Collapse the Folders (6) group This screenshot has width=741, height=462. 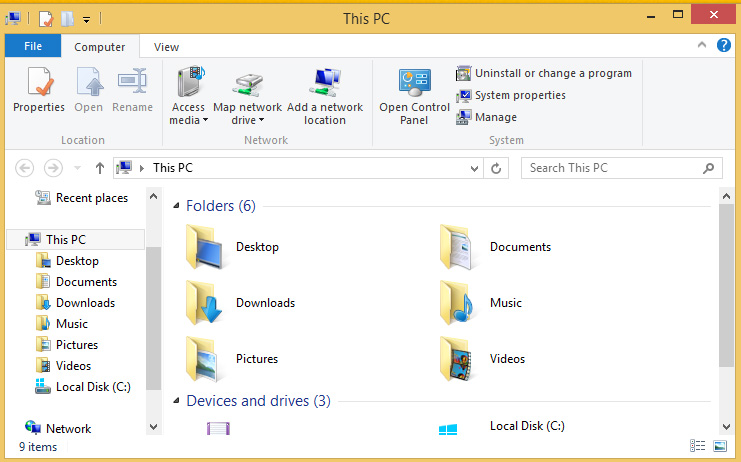pos(176,206)
